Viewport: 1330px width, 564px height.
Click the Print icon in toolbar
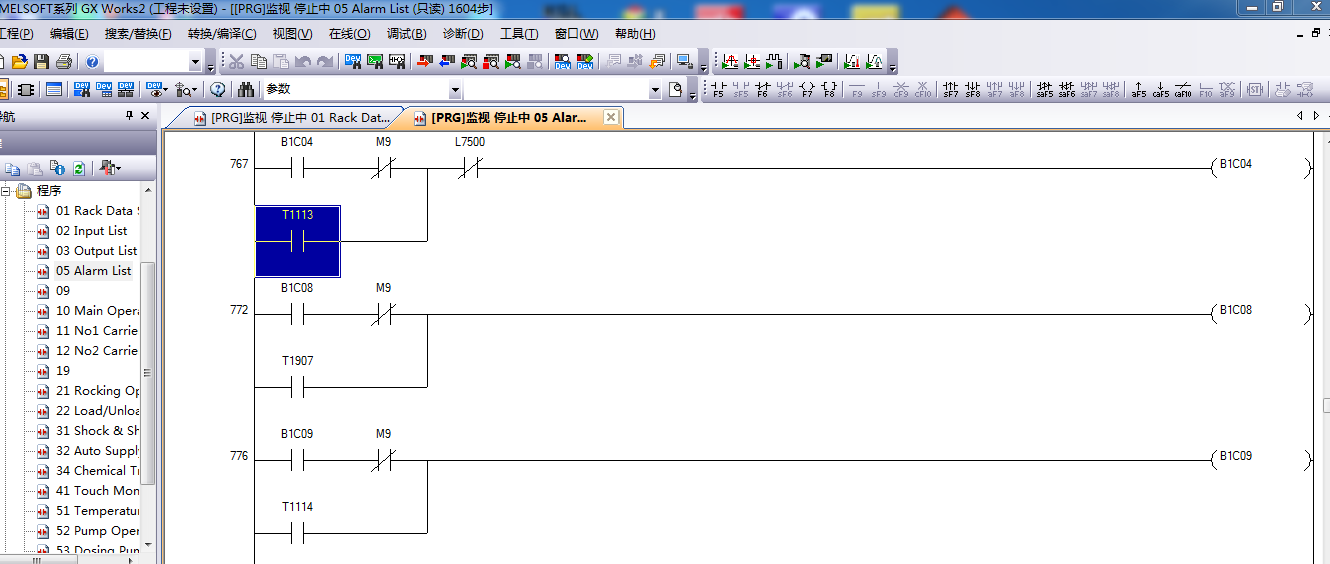point(63,62)
